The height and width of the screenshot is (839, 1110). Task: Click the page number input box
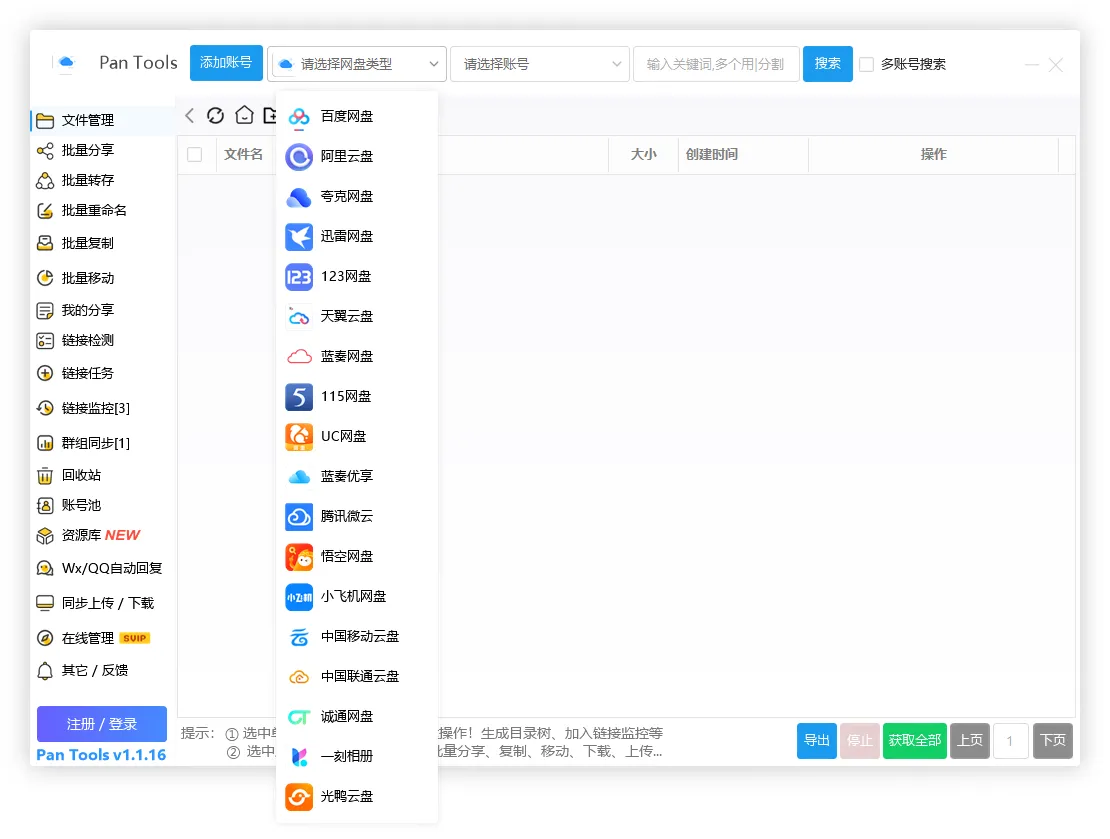pos(1011,741)
